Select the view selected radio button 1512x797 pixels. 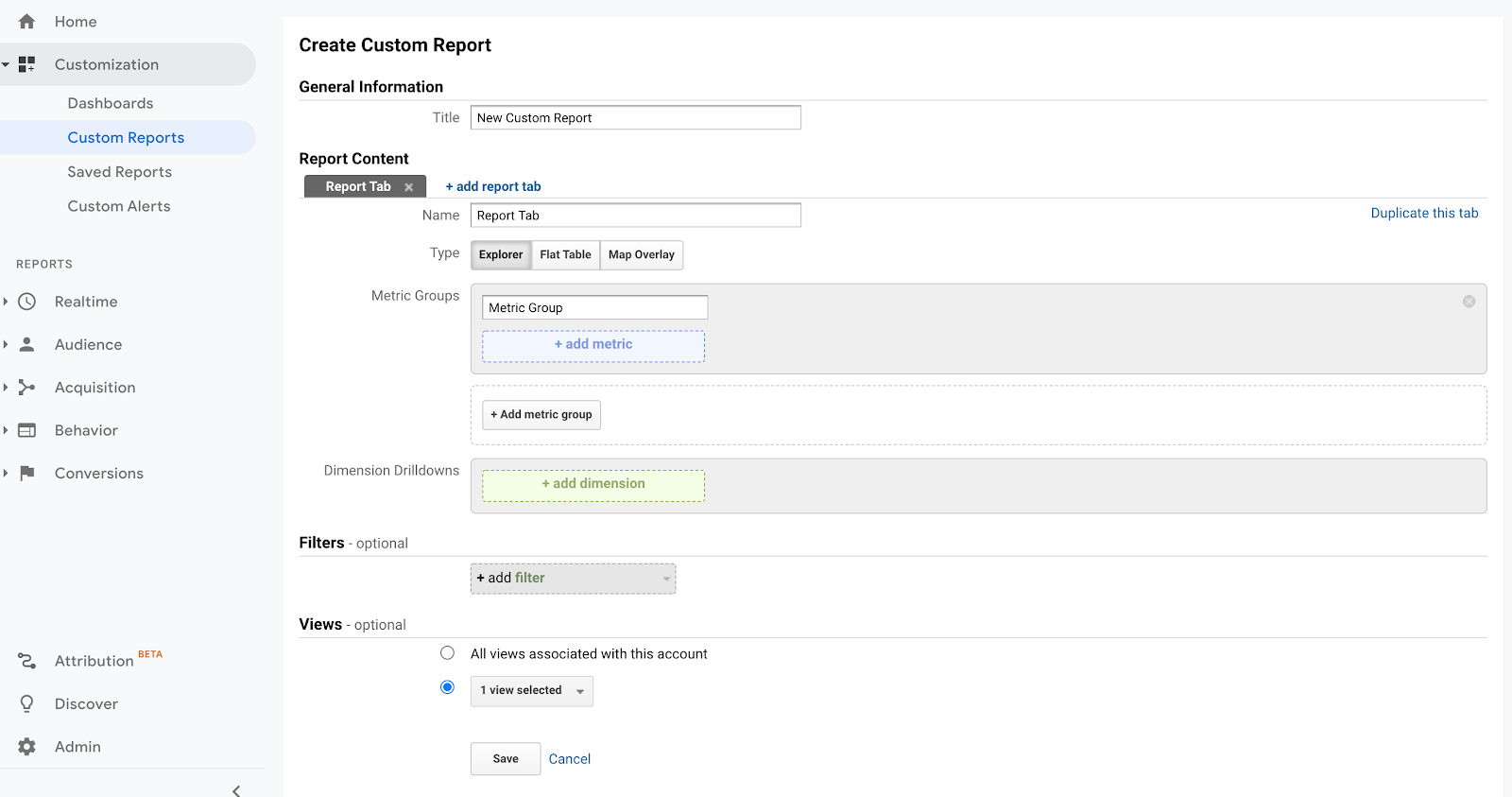tap(447, 687)
